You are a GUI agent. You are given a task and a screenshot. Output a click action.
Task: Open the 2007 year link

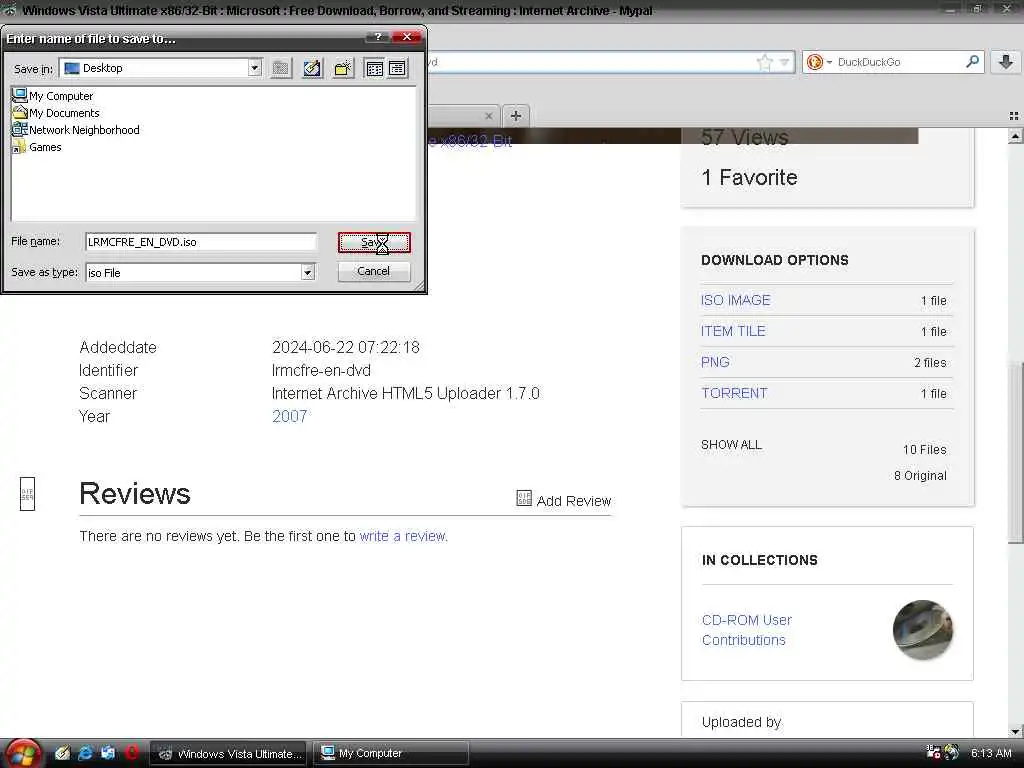pyautogui.click(x=289, y=416)
